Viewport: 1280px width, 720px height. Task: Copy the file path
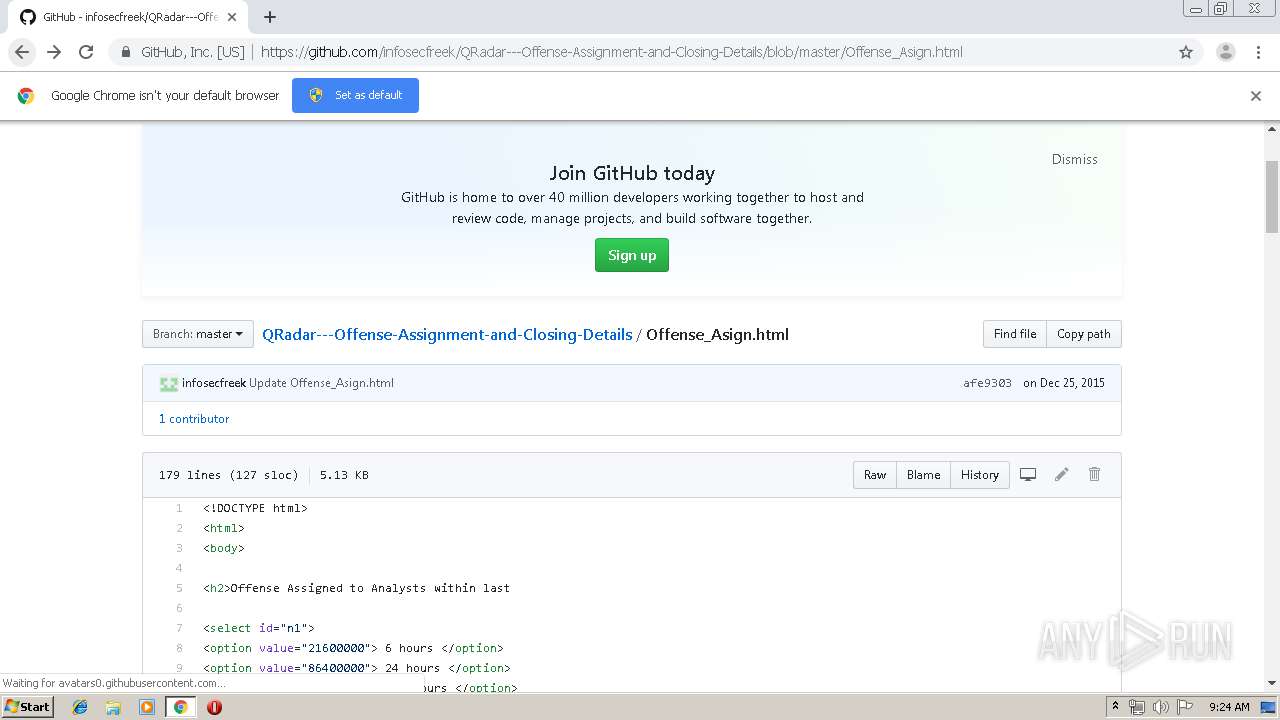(1084, 334)
